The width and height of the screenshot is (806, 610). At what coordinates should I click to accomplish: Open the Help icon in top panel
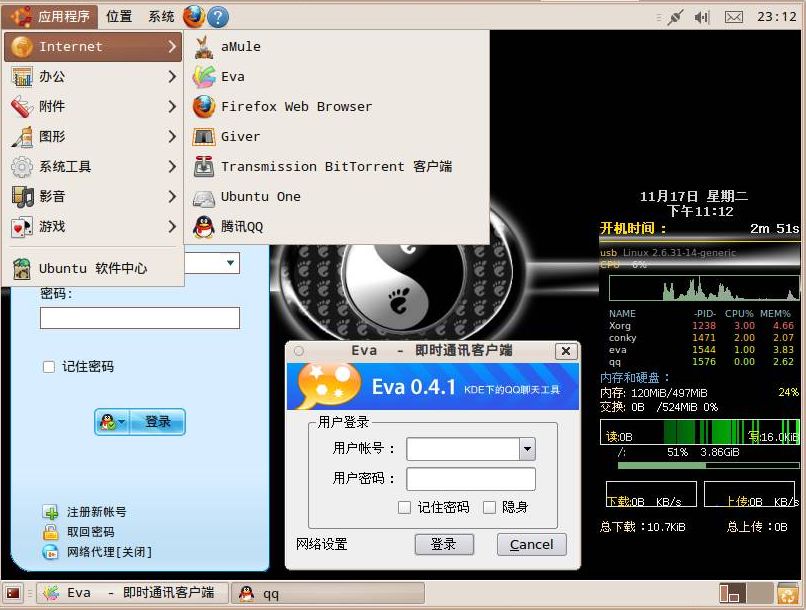pos(218,17)
